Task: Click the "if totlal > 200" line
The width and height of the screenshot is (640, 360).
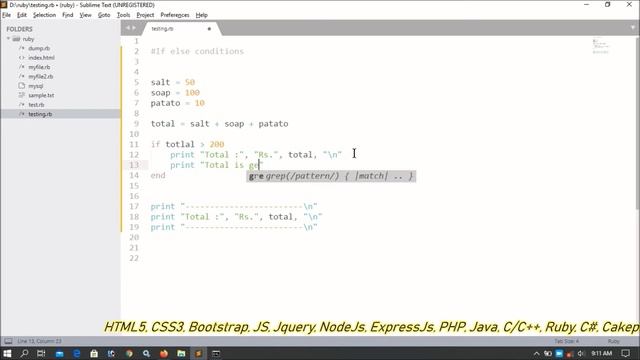Action: [187, 144]
